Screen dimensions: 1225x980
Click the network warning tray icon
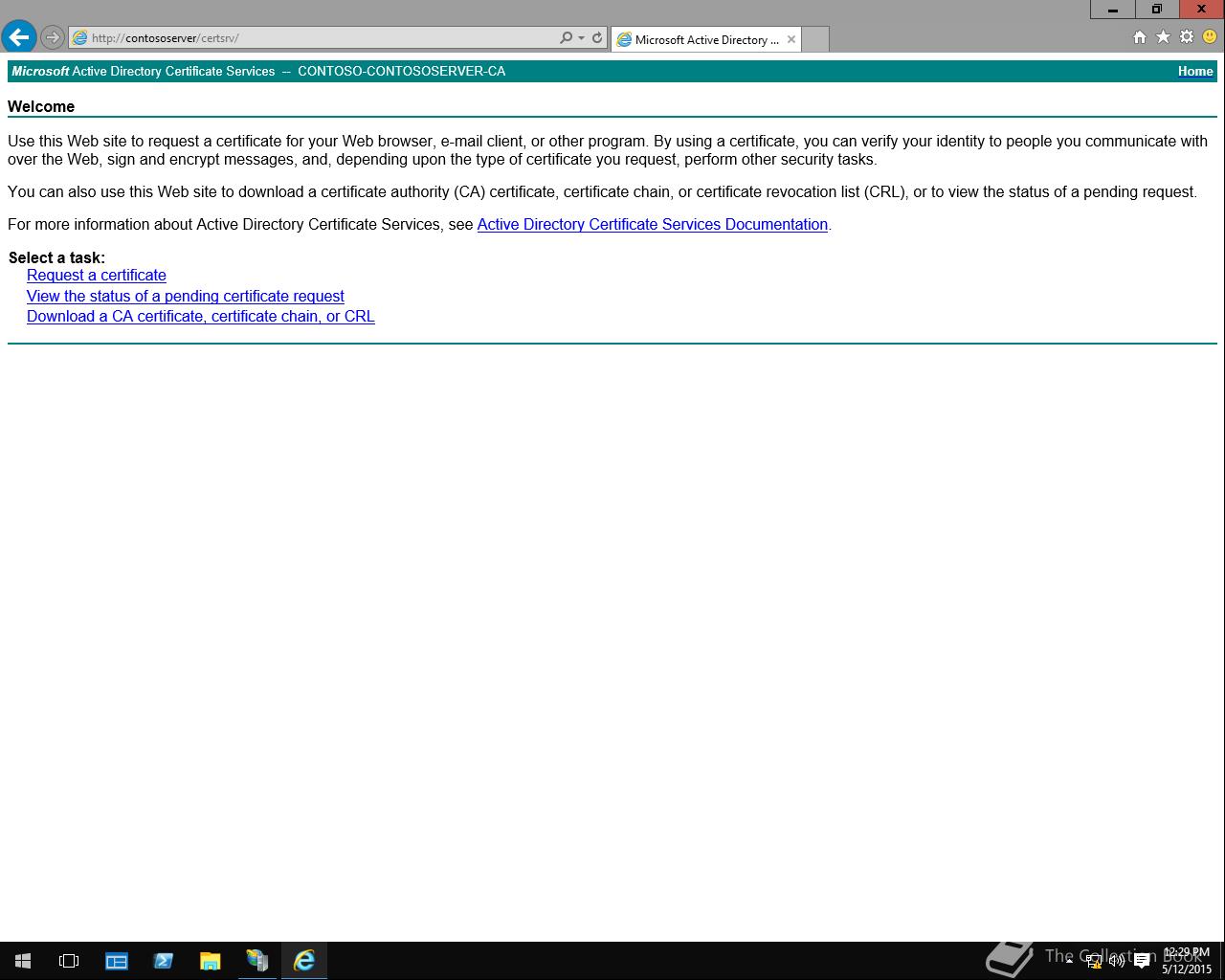(x=1094, y=961)
